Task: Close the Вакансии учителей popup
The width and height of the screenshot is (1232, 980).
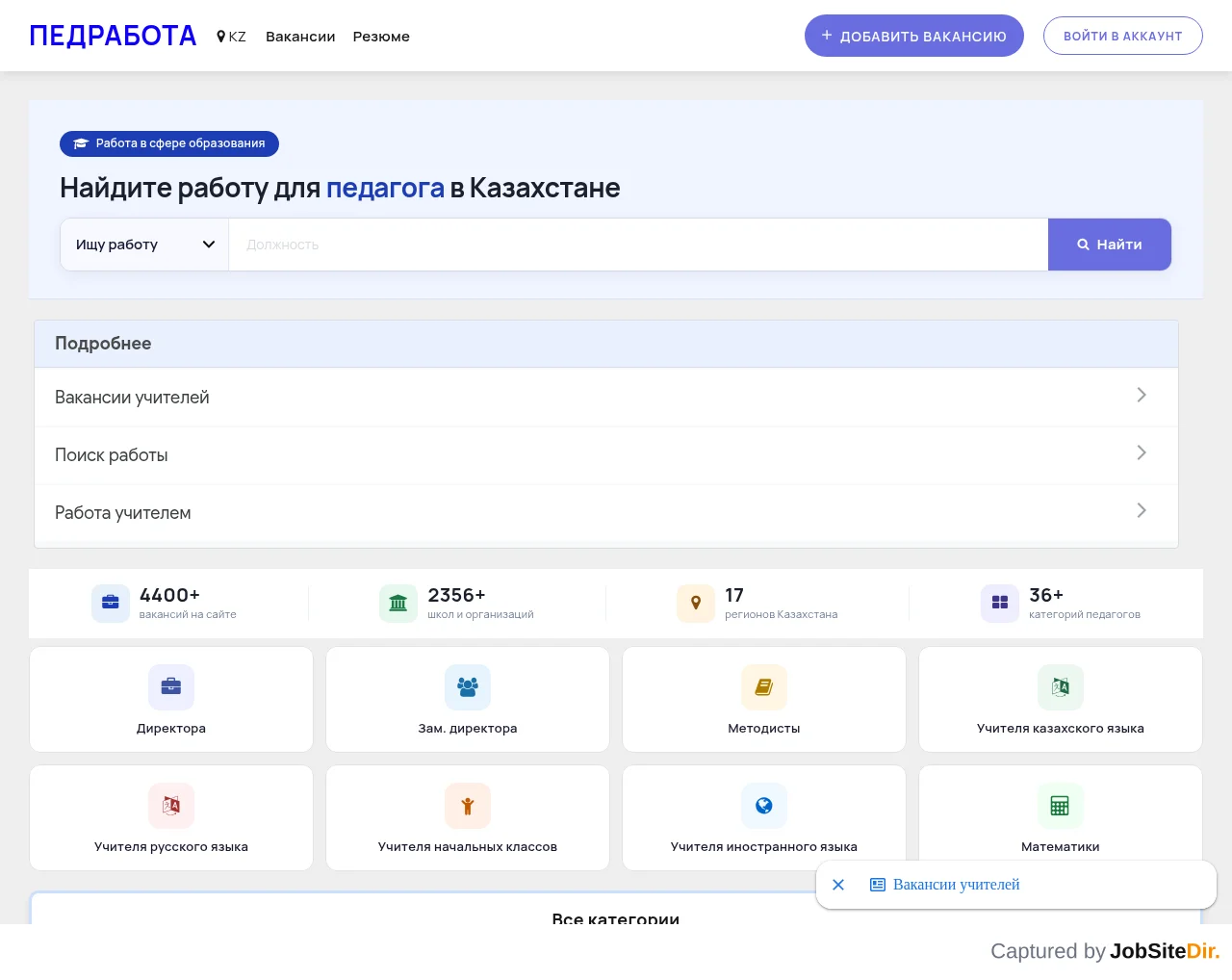Action: (x=838, y=885)
